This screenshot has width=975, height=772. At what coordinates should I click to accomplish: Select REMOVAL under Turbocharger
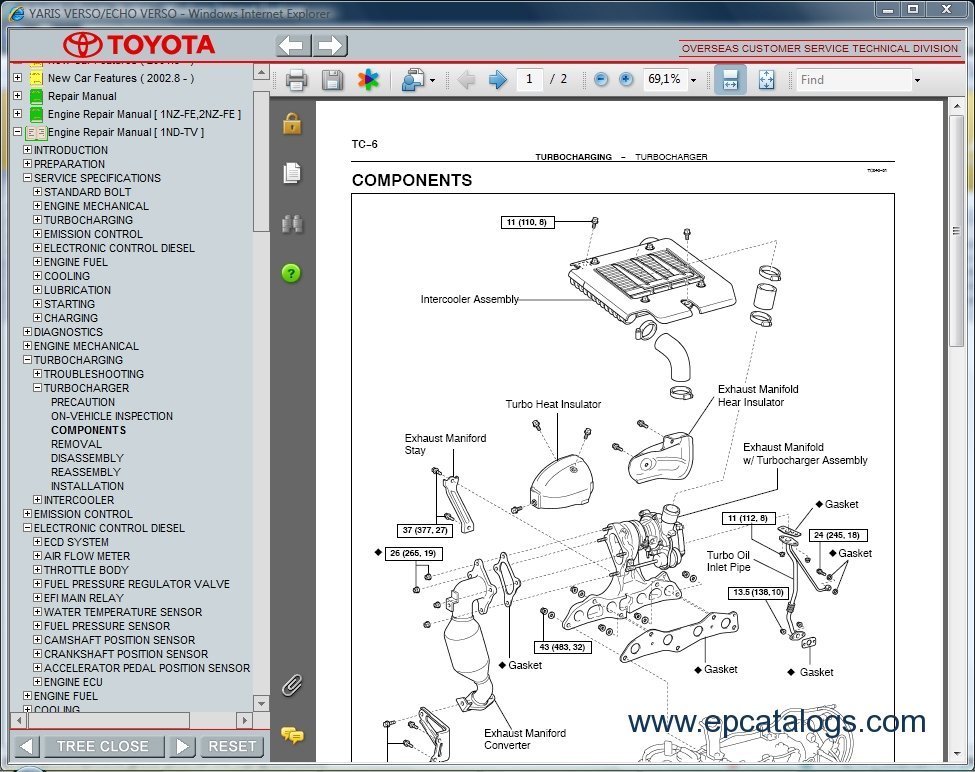coord(76,444)
